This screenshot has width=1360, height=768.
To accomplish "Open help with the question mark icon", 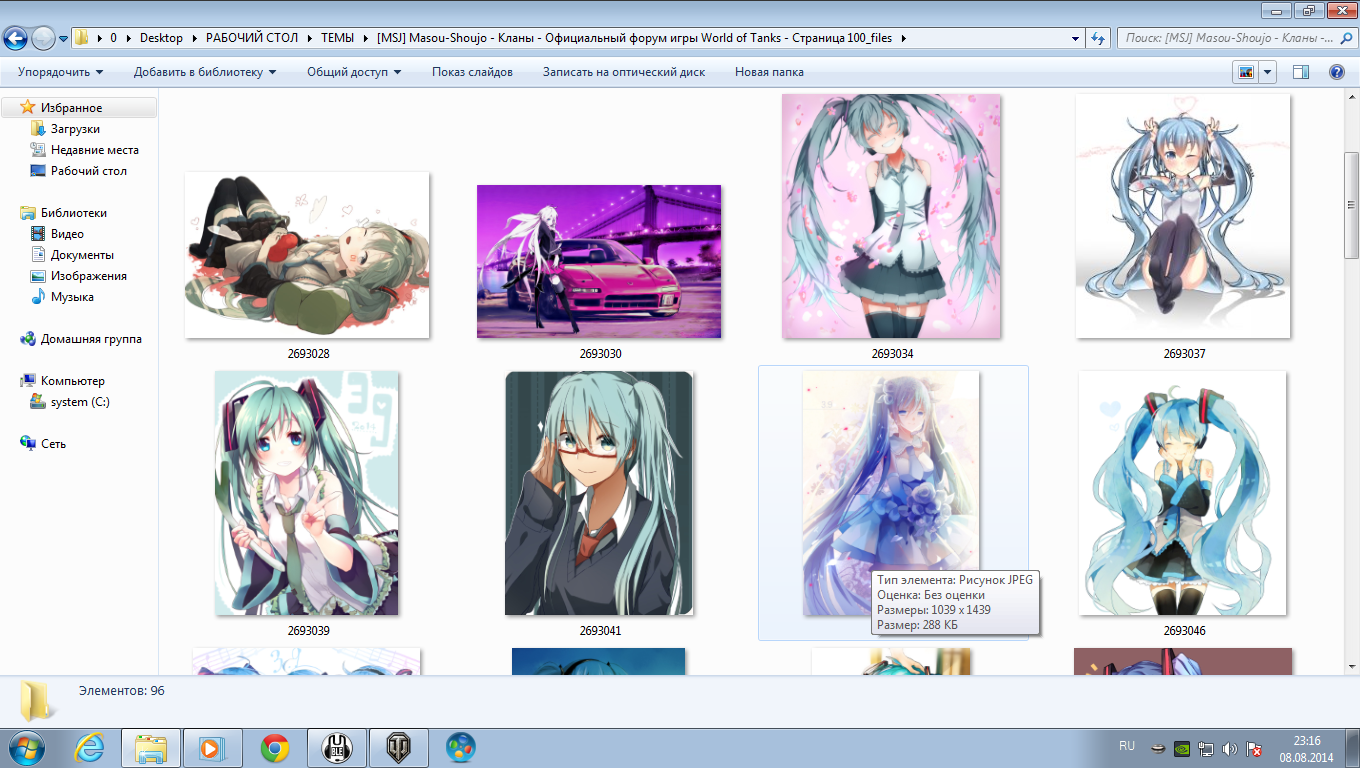I will (1336, 72).
